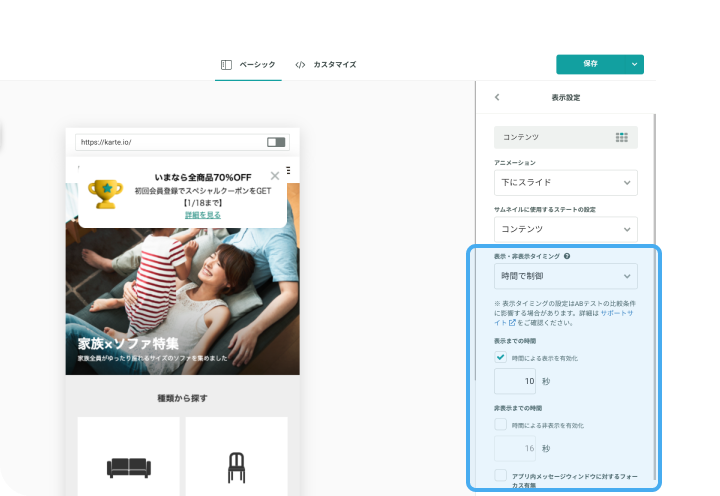Select the chair category icon
The width and height of the screenshot is (720, 496).
(236, 468)
